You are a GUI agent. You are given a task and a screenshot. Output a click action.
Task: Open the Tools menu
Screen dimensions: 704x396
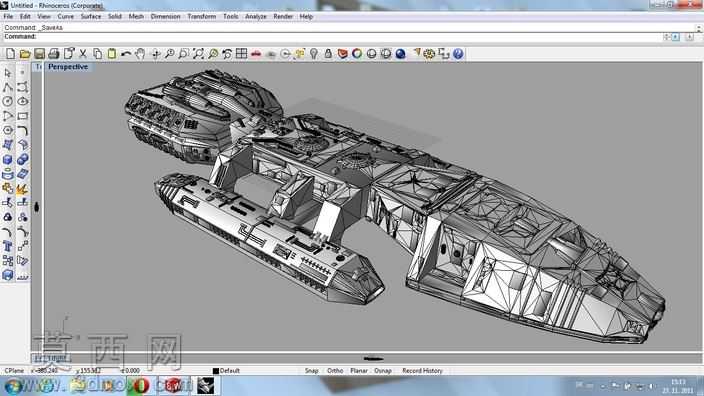pyautogui.click(x=231, y=17)
